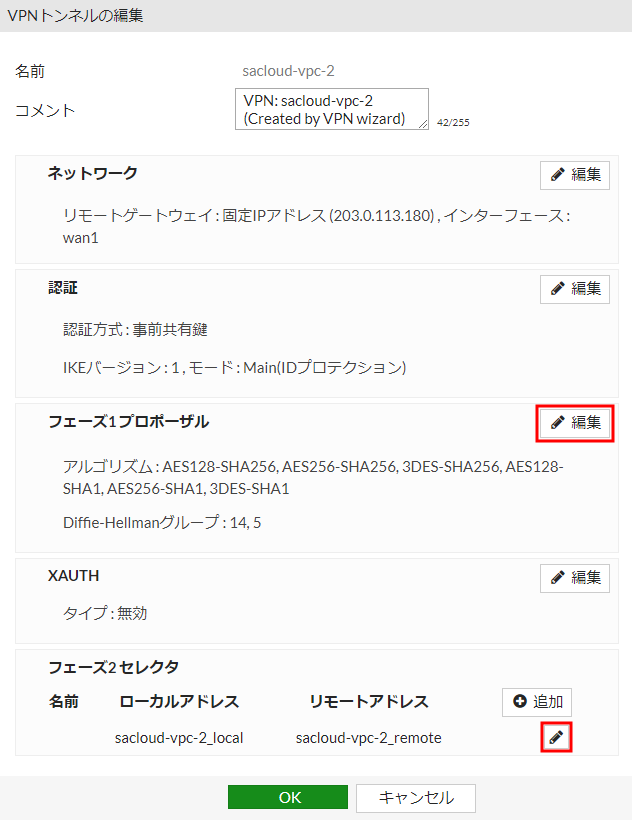The height and width of the screenshot is (830, 632).
Task: Confirm with the green OK button
Action: (288, 797)
